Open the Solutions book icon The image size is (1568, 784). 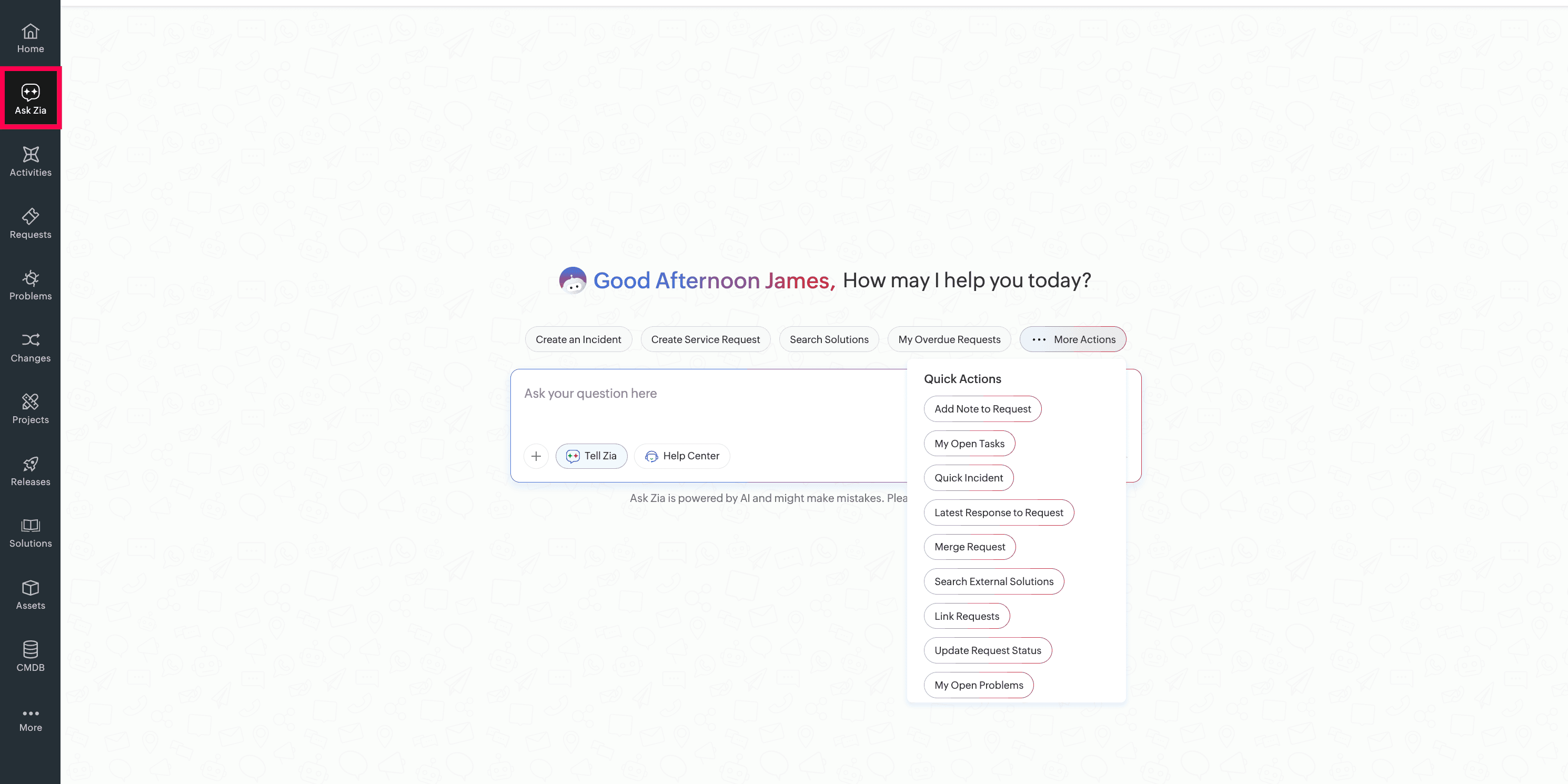point(31,532)
